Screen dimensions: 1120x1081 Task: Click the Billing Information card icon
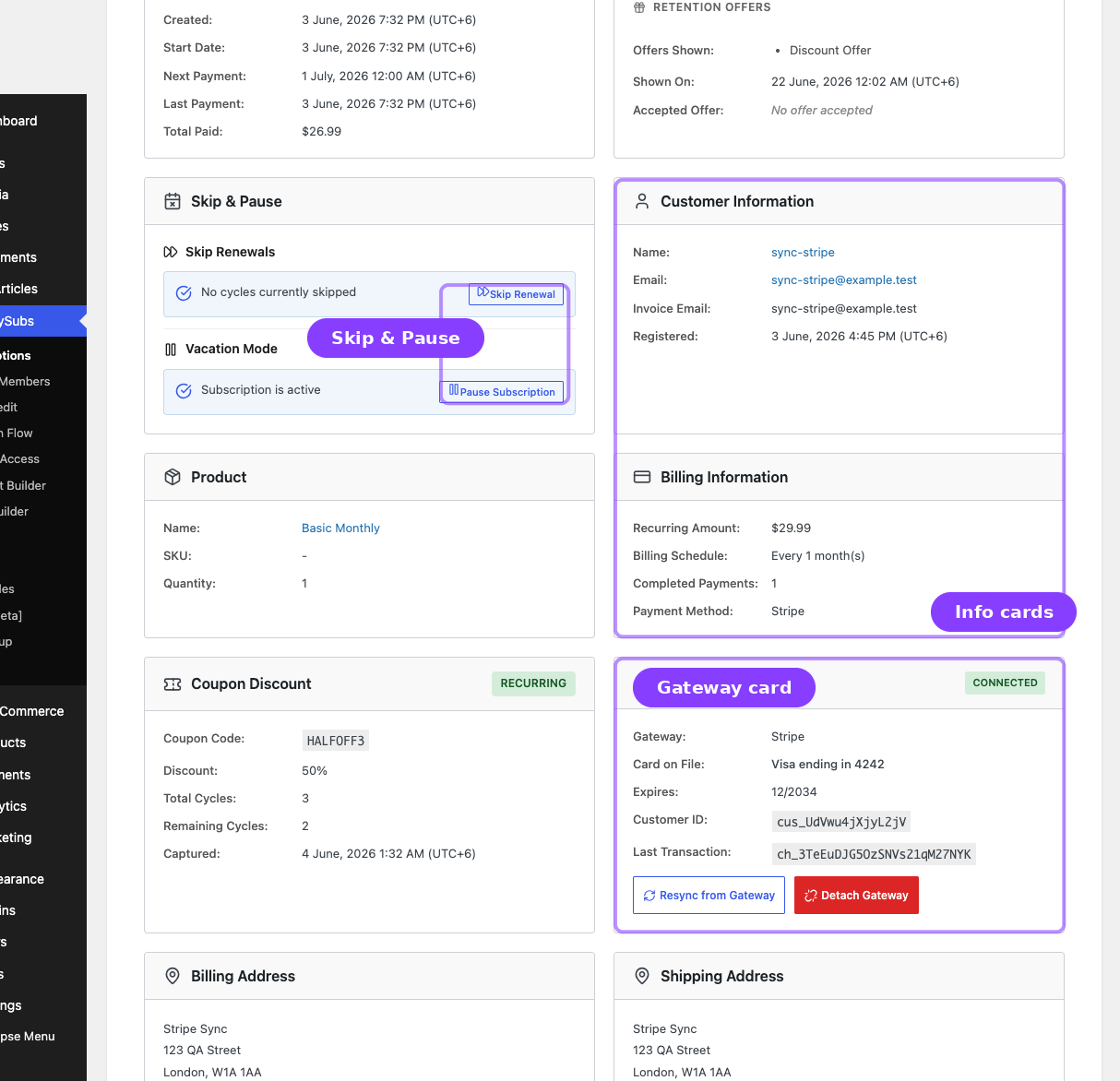point(642,477)
